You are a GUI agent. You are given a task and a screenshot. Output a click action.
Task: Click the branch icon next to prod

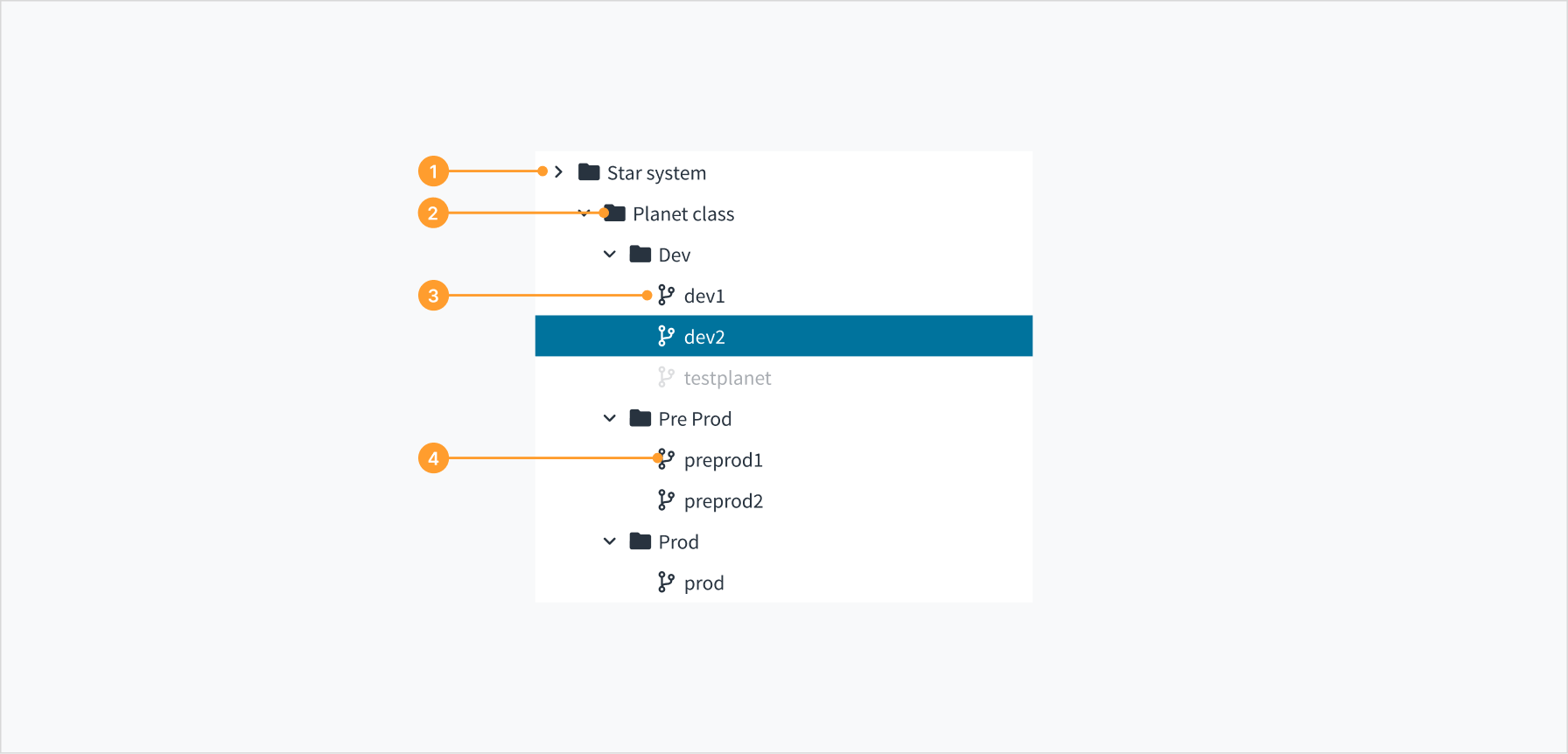pyautogui.click(x=666, y=583)
